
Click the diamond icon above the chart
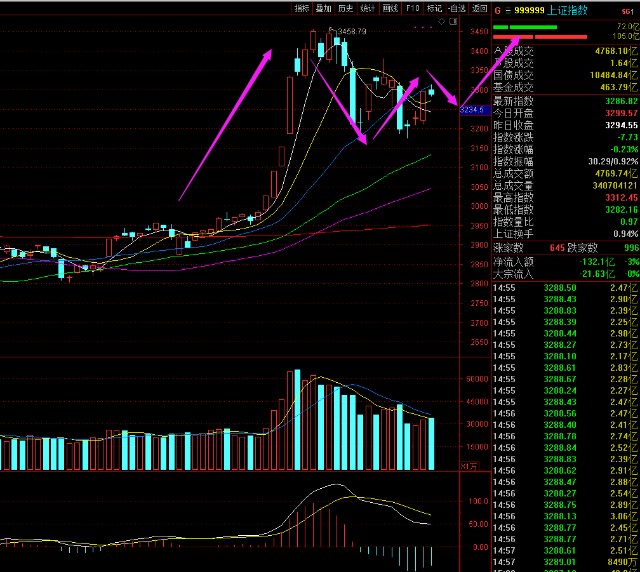click(x=441, y=22)
